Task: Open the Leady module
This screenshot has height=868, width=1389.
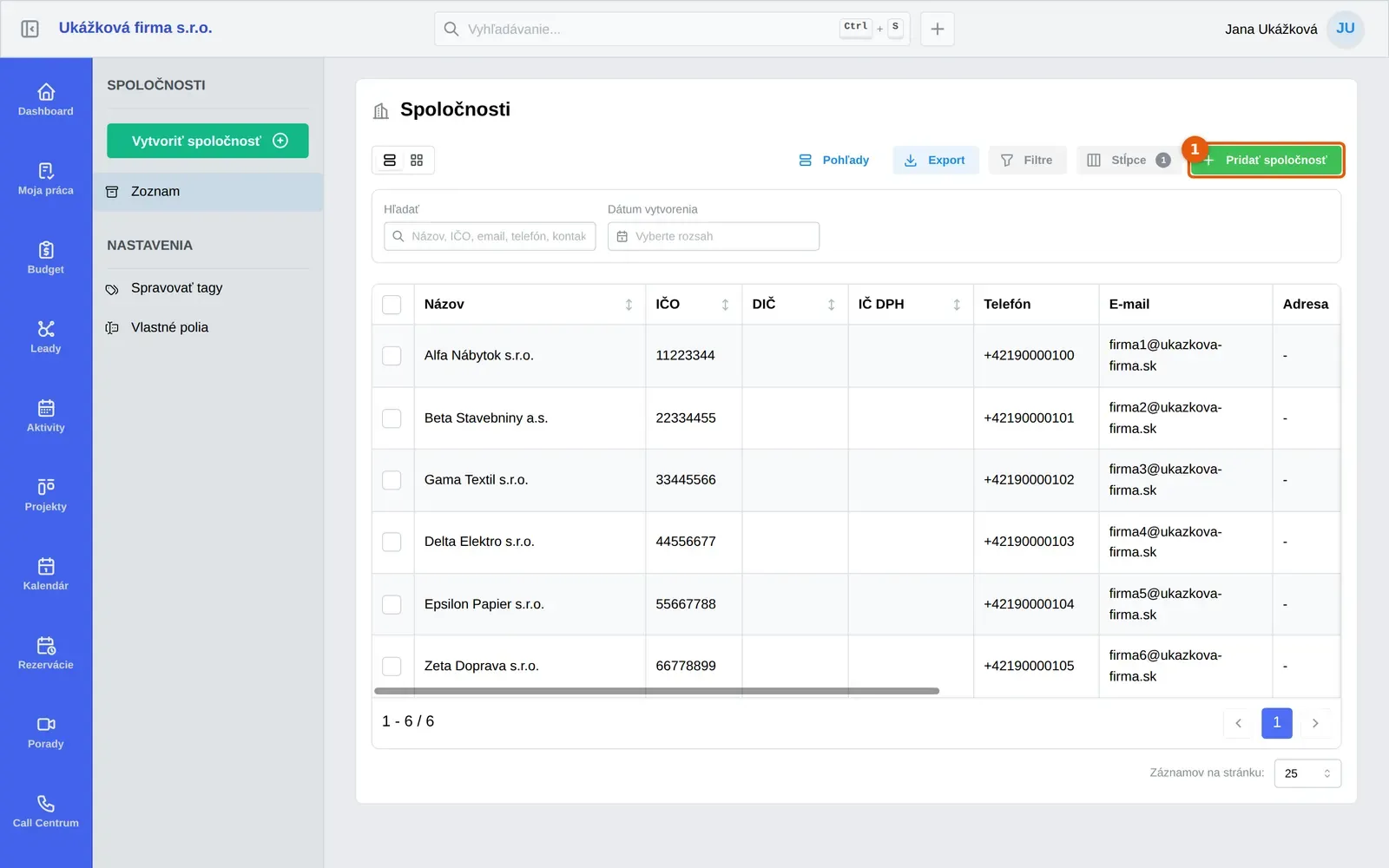Action: pyautogui.click(x=46, y=337)
